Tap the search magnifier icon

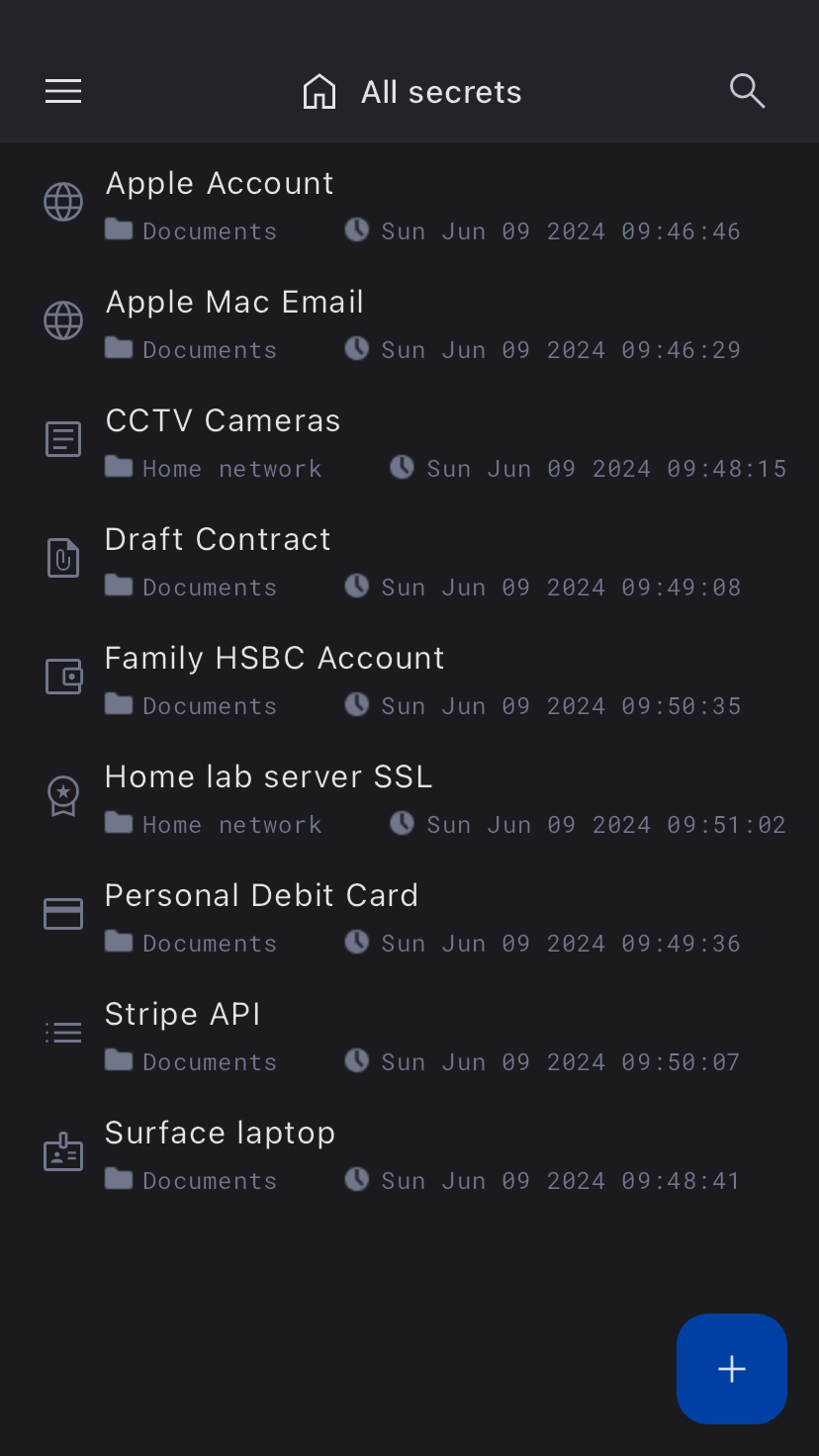[747, 91]
